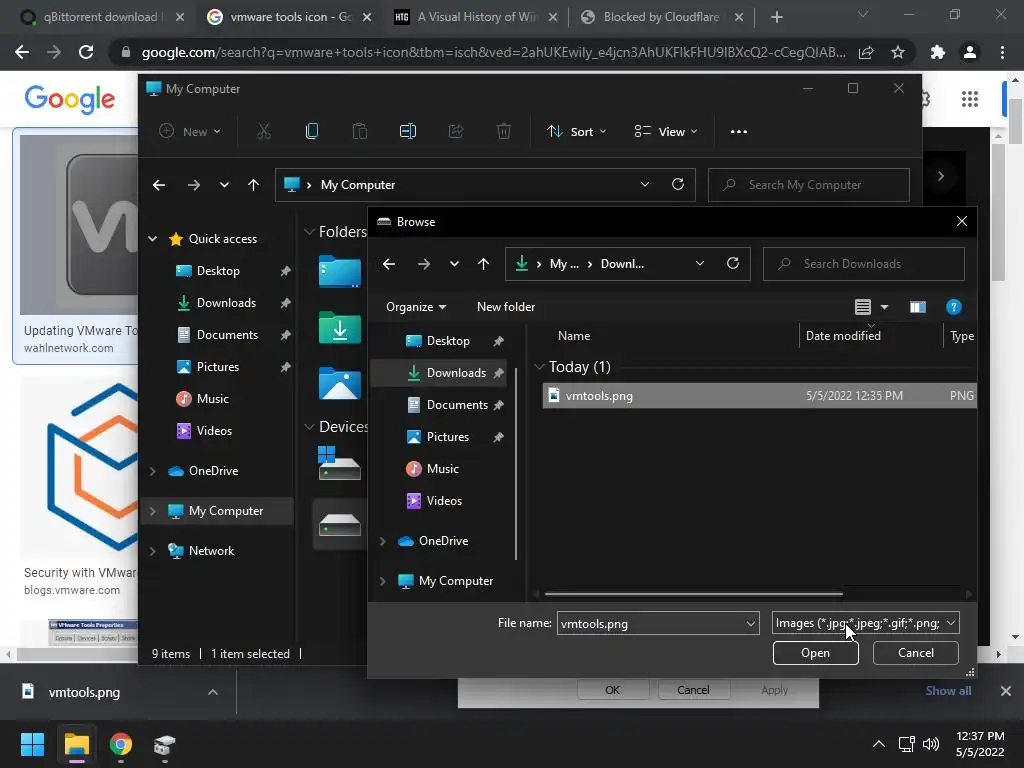
Task: Select Pictures in the Browse dialog sidebar
Action: 447,437
